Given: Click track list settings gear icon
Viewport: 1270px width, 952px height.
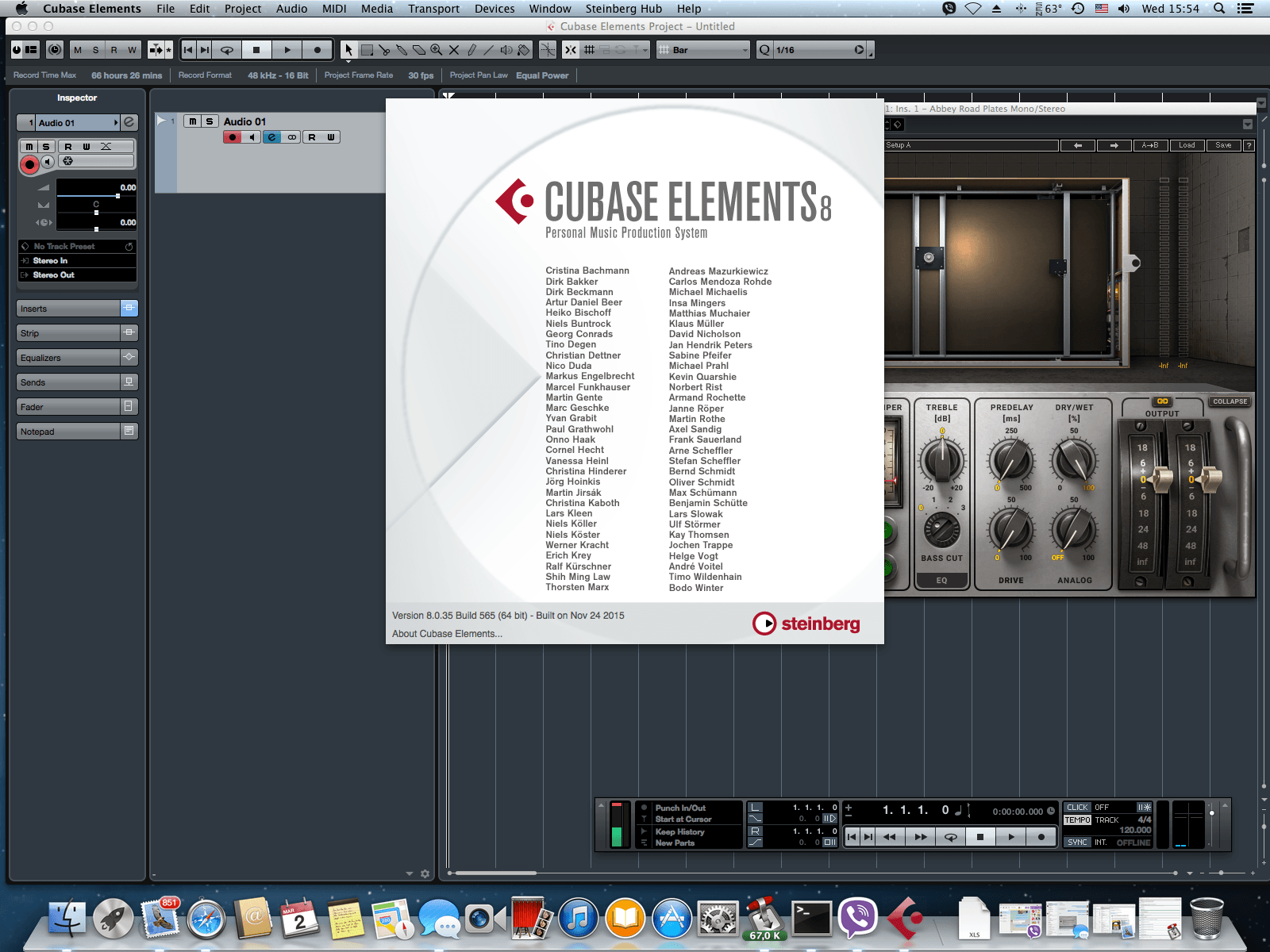Looking at the screenshot, I should pos(425,874).
